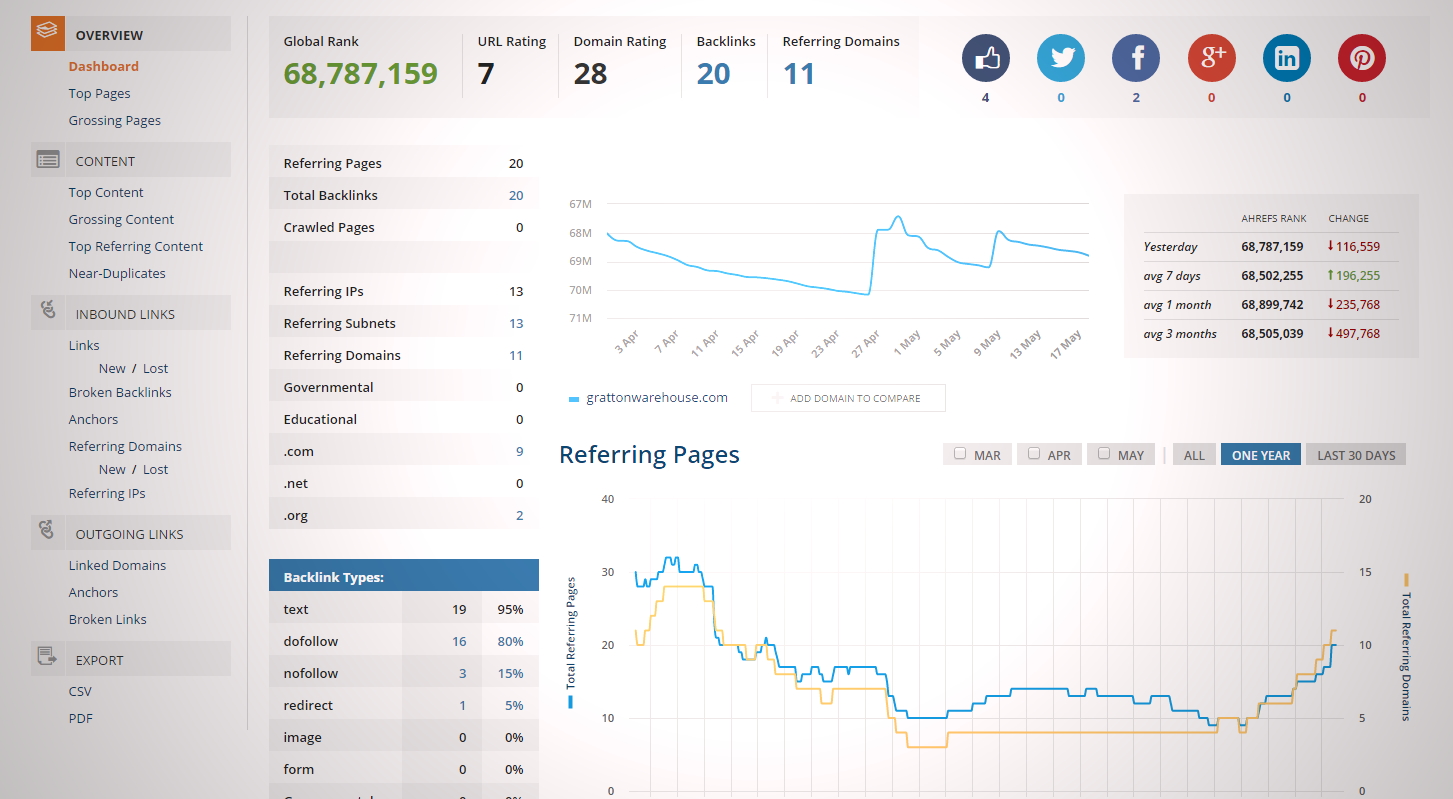Click the Google Plus icon
This screenshot has height=799, width=1453.
tap(1211, 59)
